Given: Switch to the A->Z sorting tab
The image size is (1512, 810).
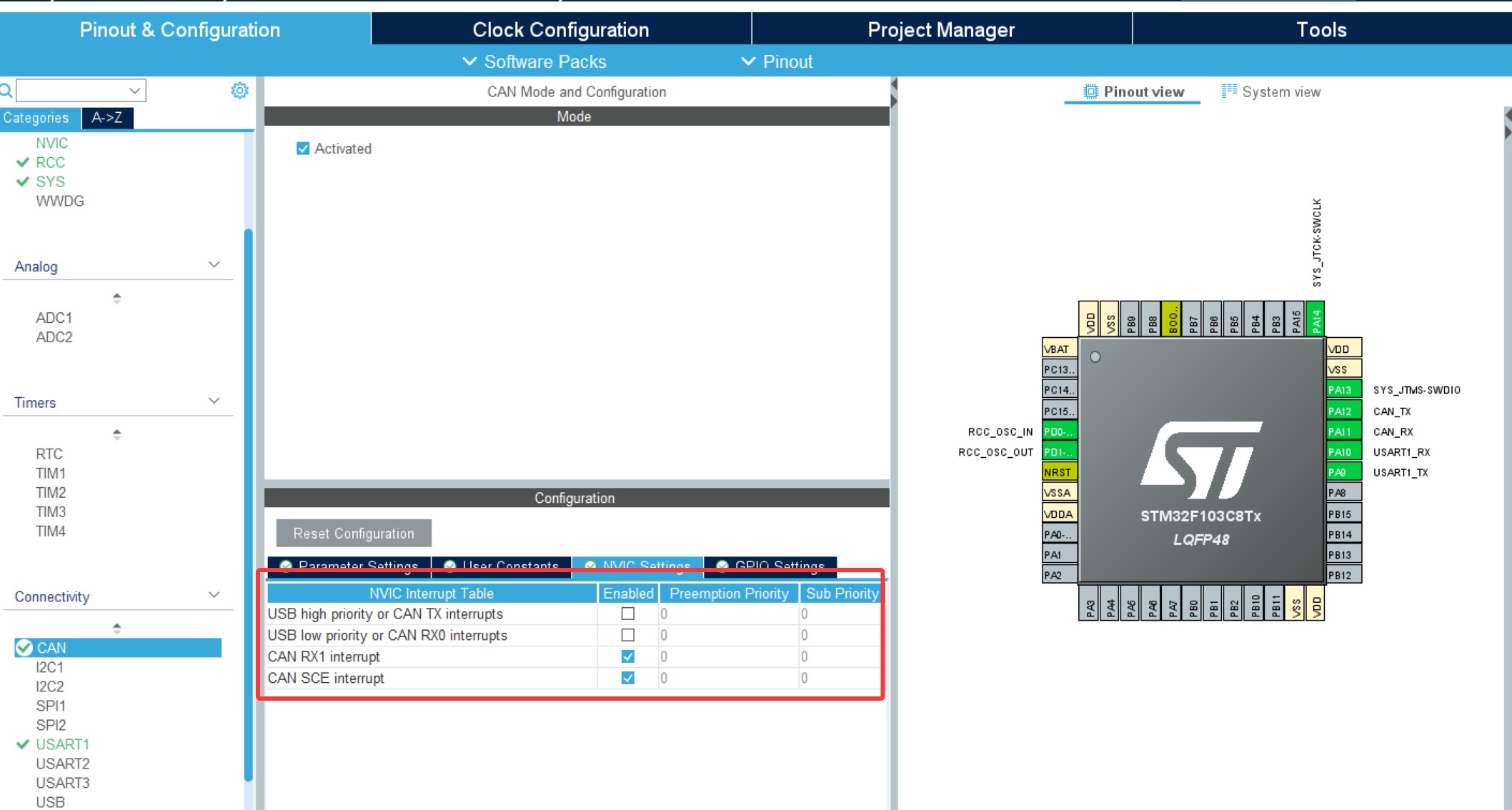Looking at the screenshot, I should click(x=107, y=118).
